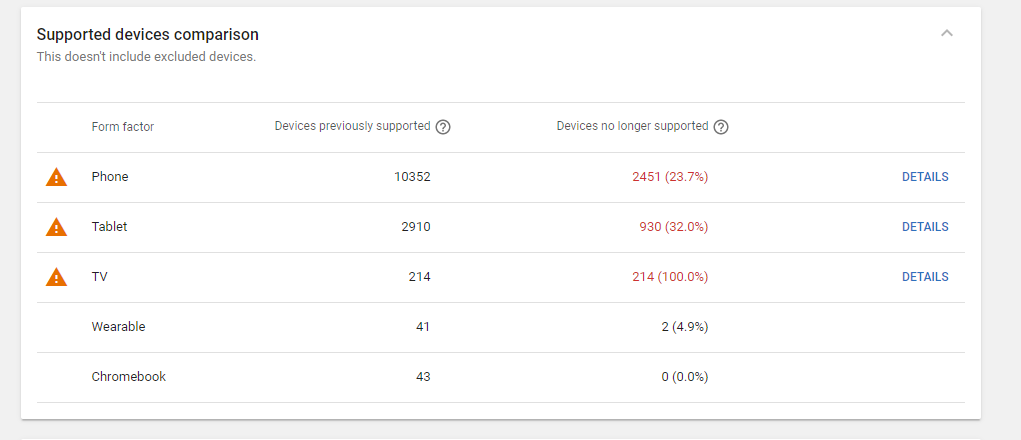This screenshot has height=440, width=1021.
Task: Open DETAILS for the Phone row
Action: [925, 177]
